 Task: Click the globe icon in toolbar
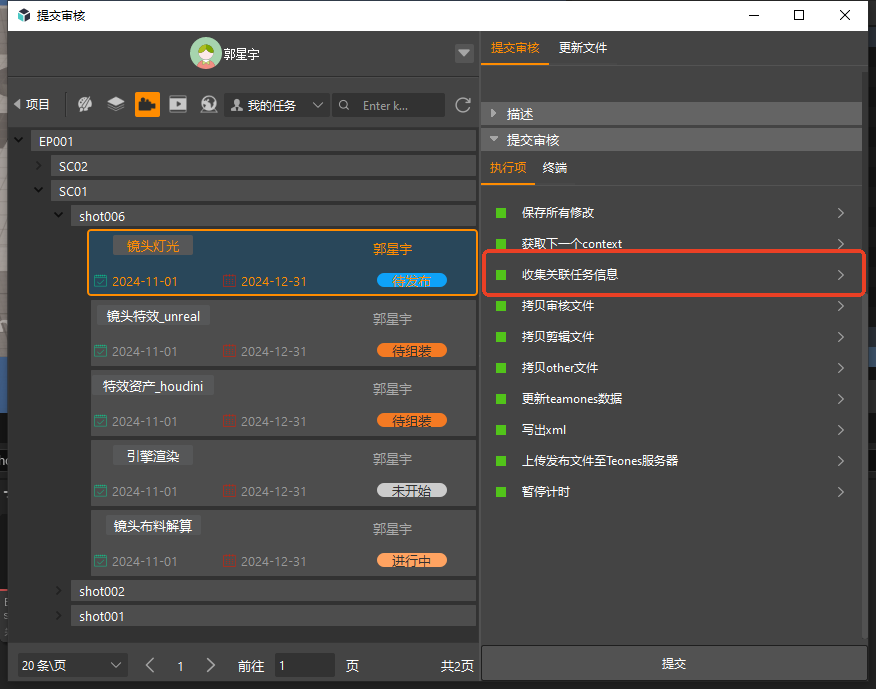click(208, 104)
